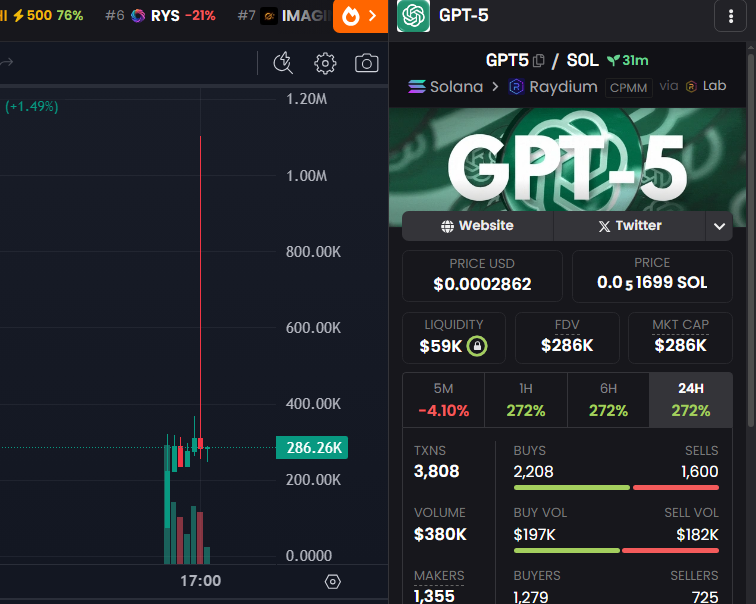Click the #7 IMAGI trending token

tap(284, 16)
